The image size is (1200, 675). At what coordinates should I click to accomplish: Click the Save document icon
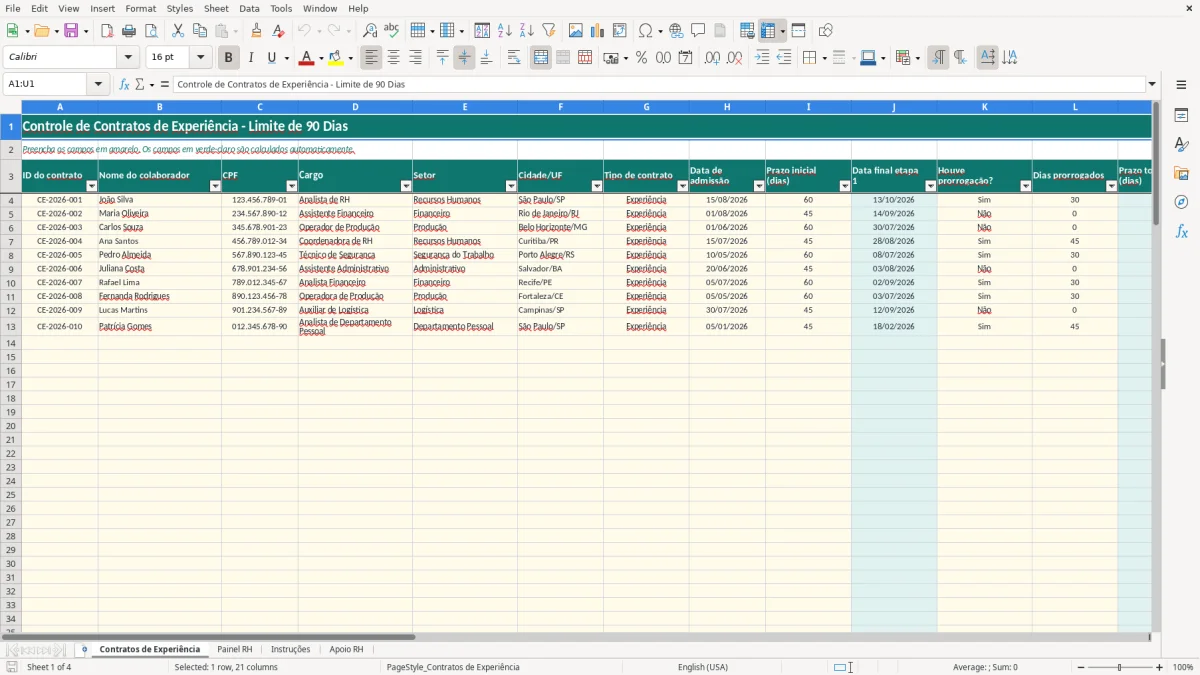coord(71,31)
